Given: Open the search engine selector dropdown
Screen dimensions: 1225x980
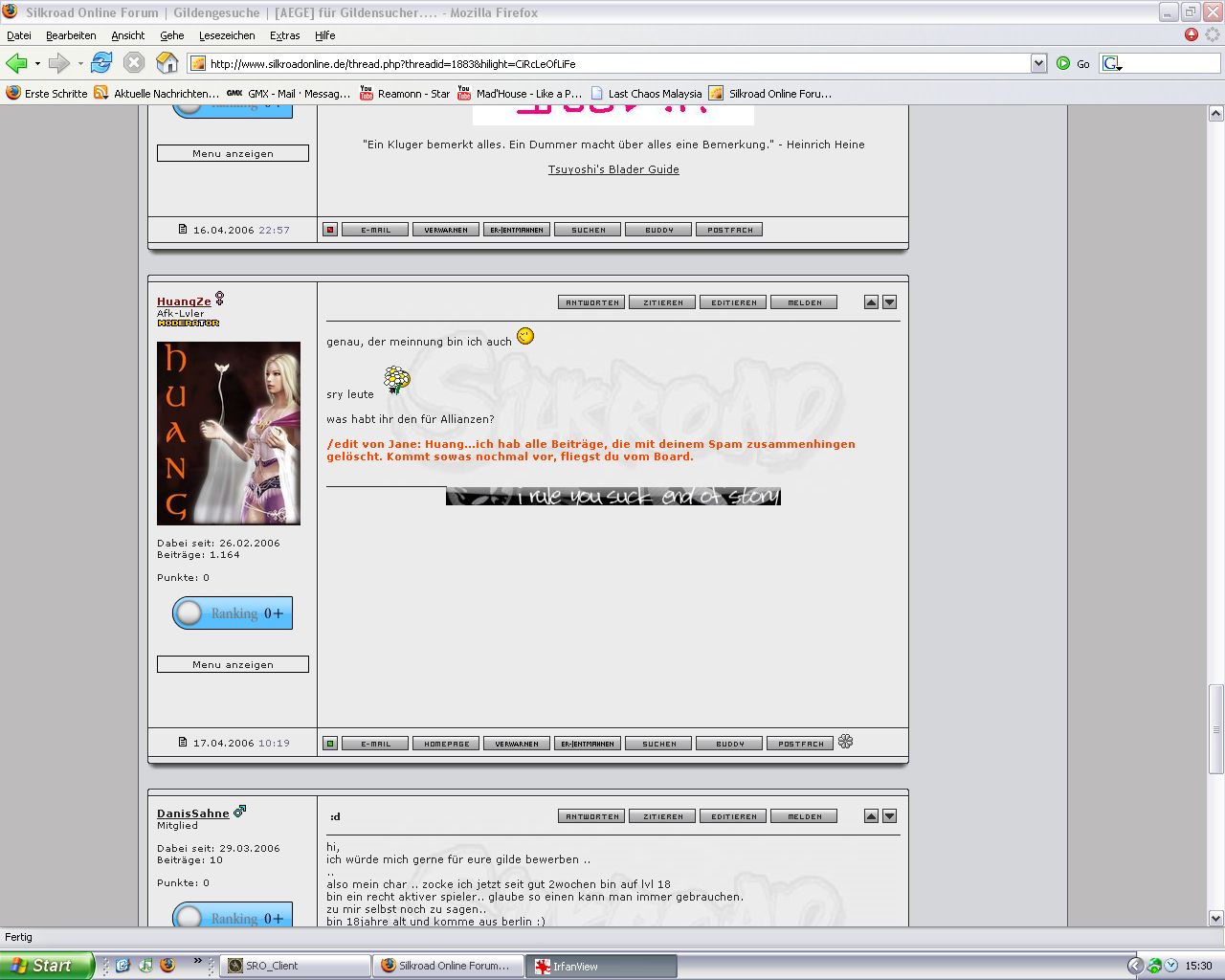Looking at the screenshot, I should tap(1112, 64).
